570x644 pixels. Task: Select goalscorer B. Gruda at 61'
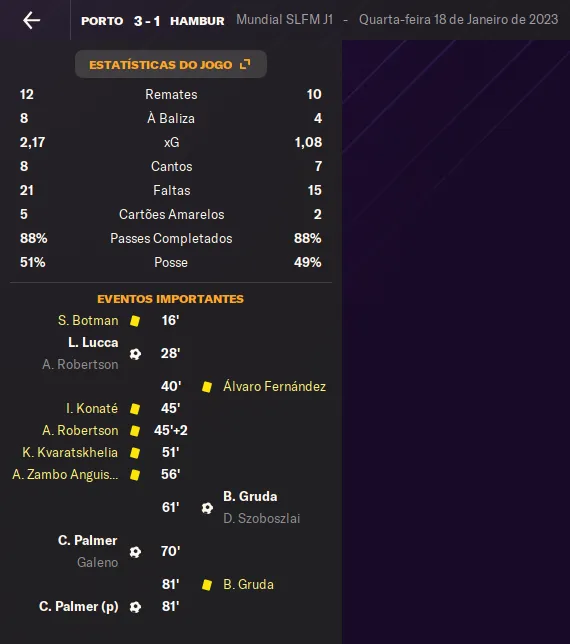[250, 497]
